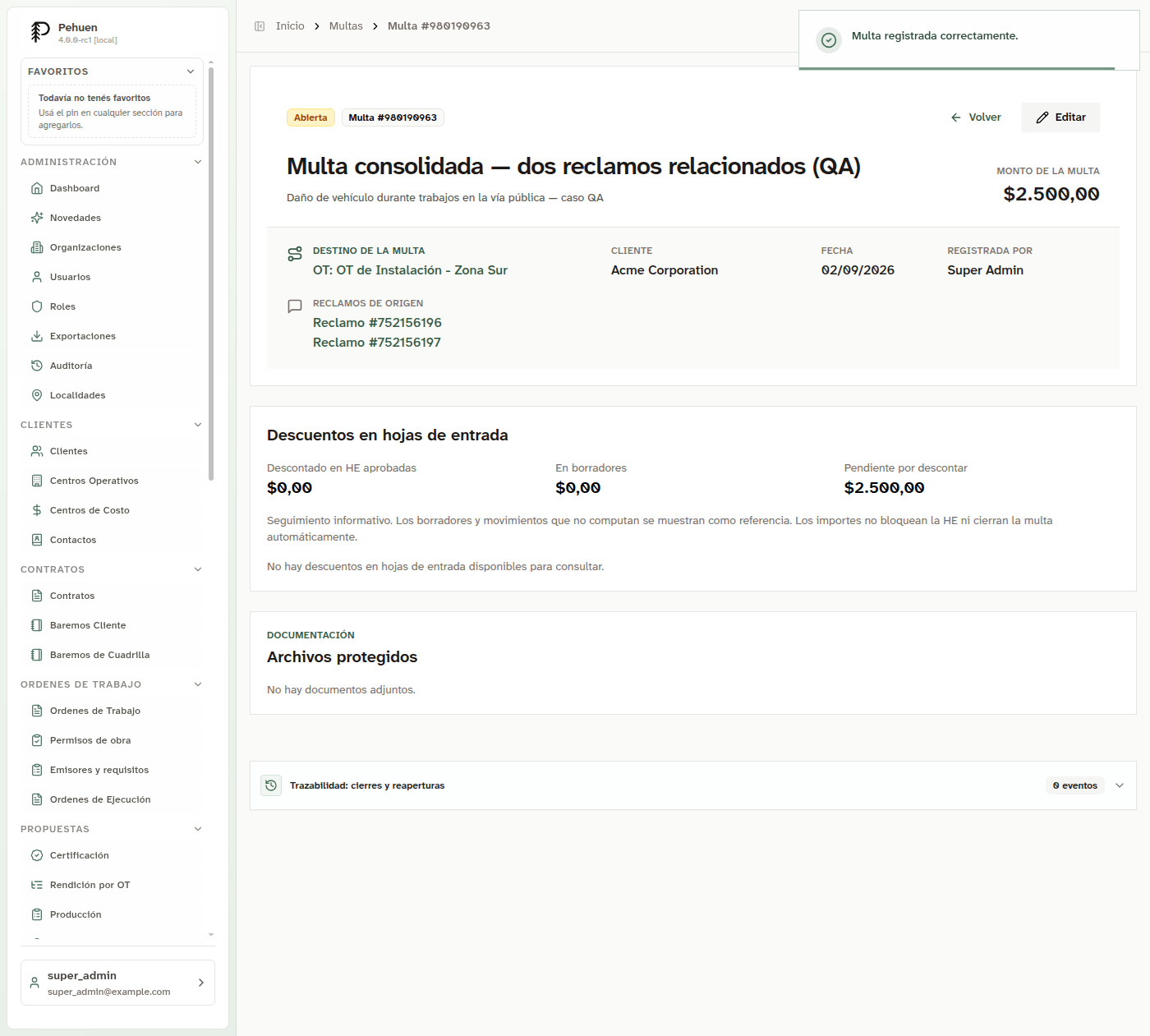Click the Volver back button

pos(976,117)
